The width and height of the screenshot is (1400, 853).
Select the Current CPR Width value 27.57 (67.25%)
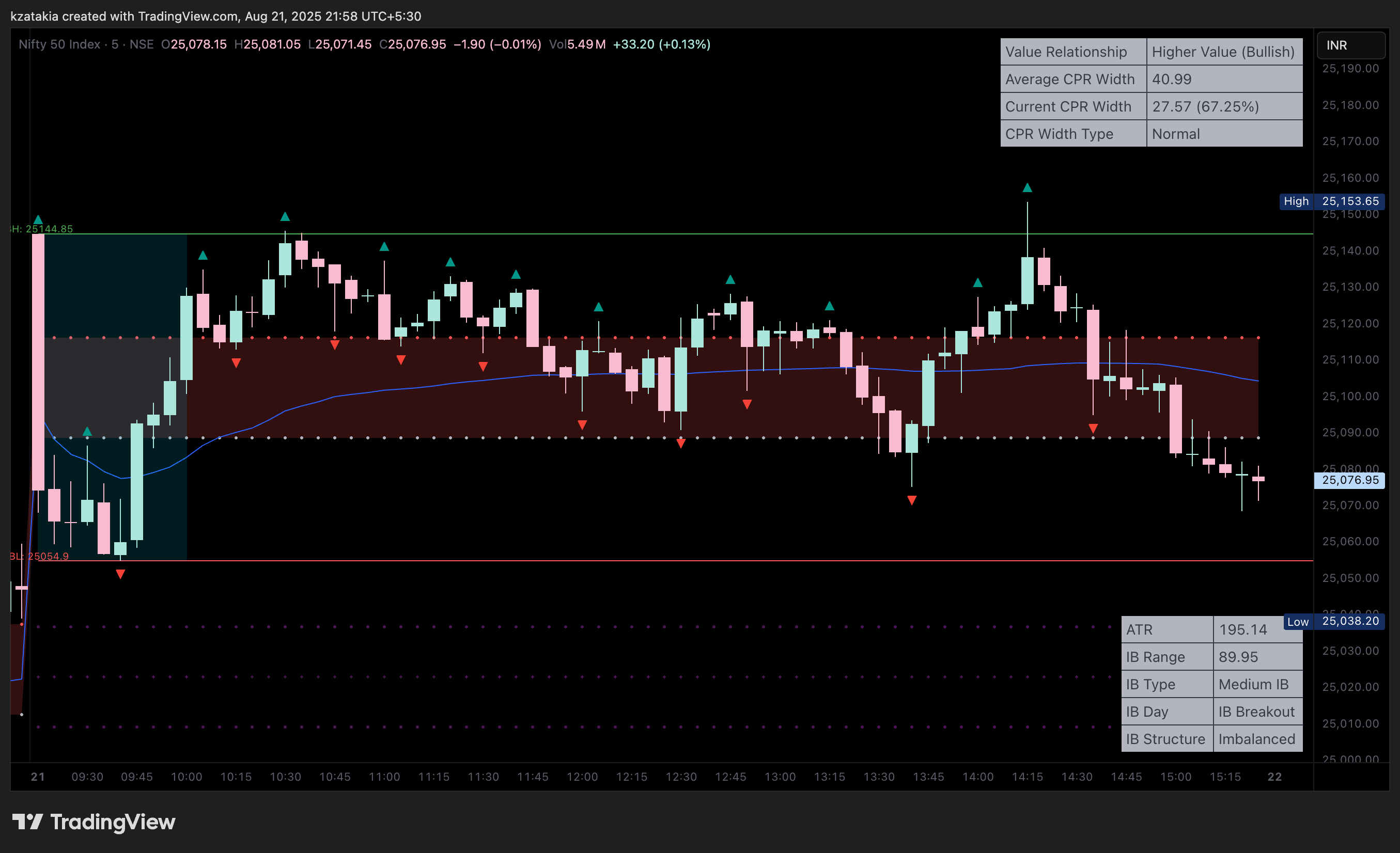coord(1224,106)
